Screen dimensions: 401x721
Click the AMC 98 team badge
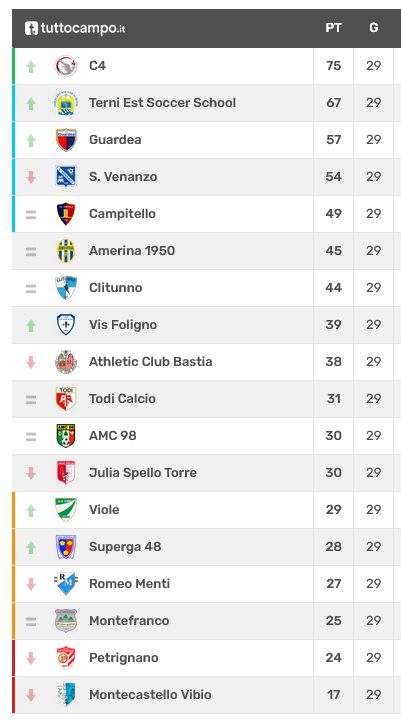[x=66, y=435]
